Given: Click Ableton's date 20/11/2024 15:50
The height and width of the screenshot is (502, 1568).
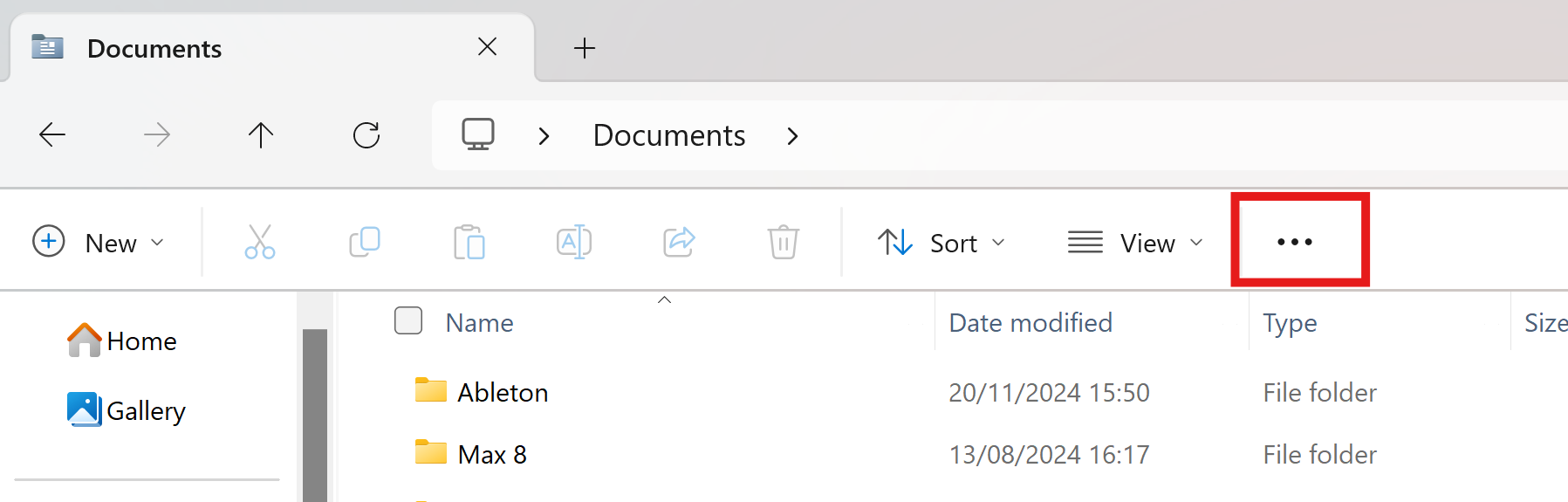Looking at the screenshot, I should coord(1049,393).
